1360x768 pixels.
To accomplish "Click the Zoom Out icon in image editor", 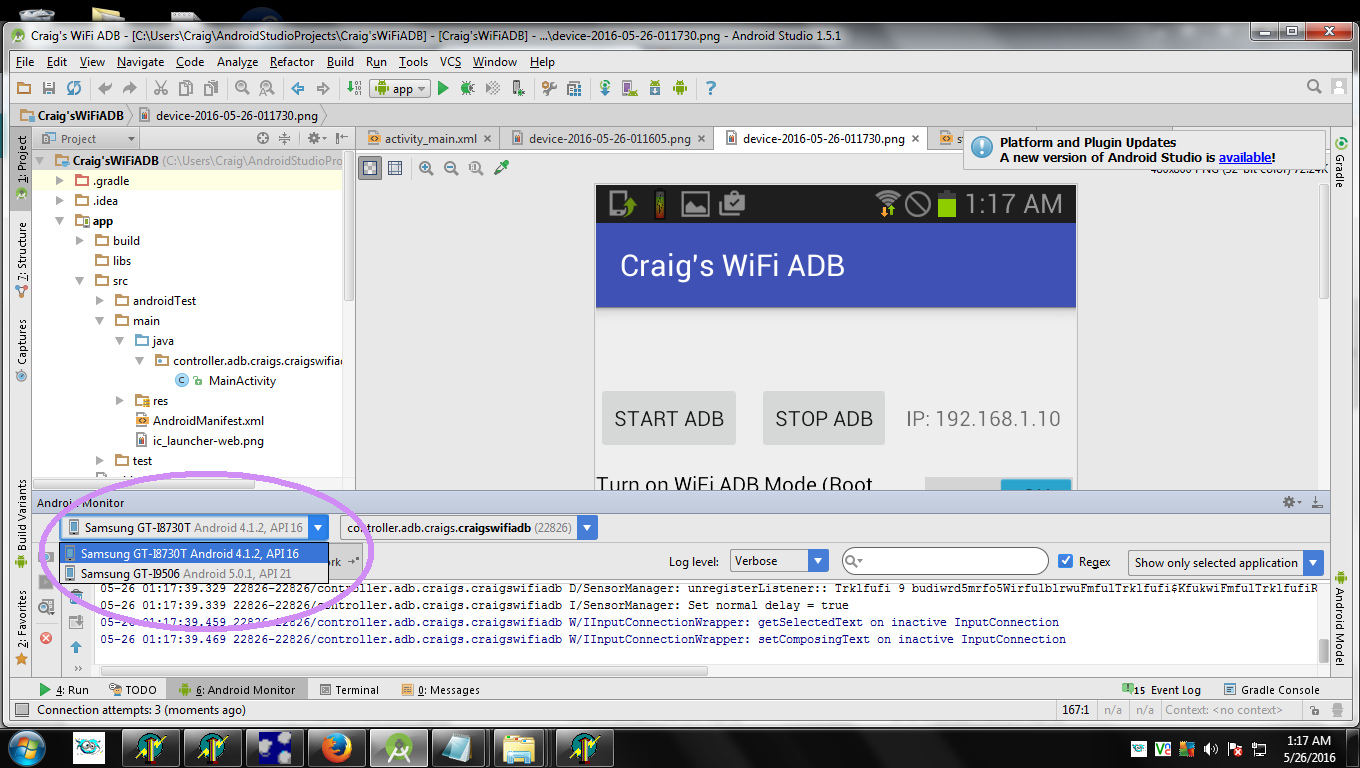I will coord(451,168).
